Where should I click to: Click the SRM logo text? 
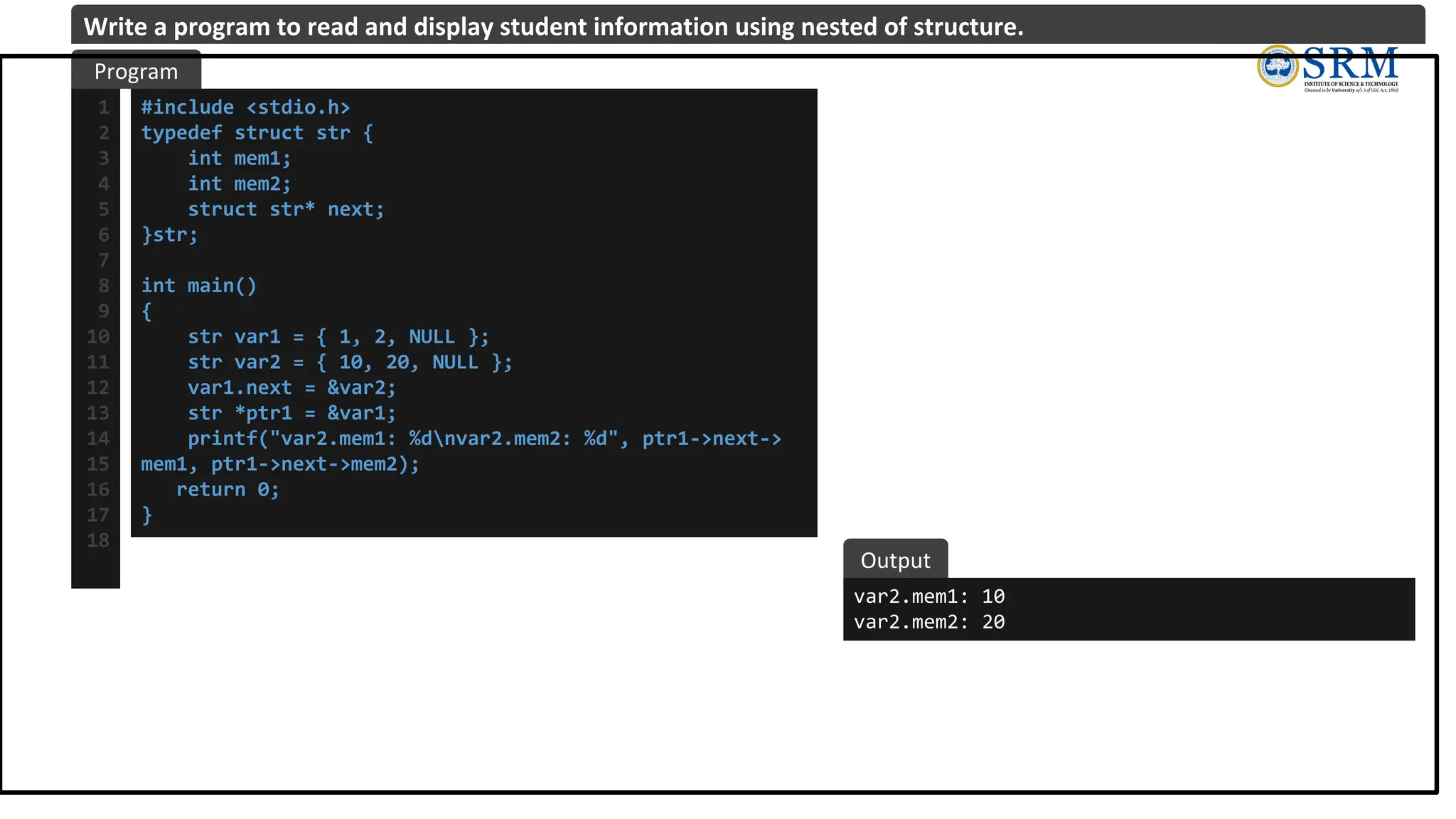click(1350, 64)
